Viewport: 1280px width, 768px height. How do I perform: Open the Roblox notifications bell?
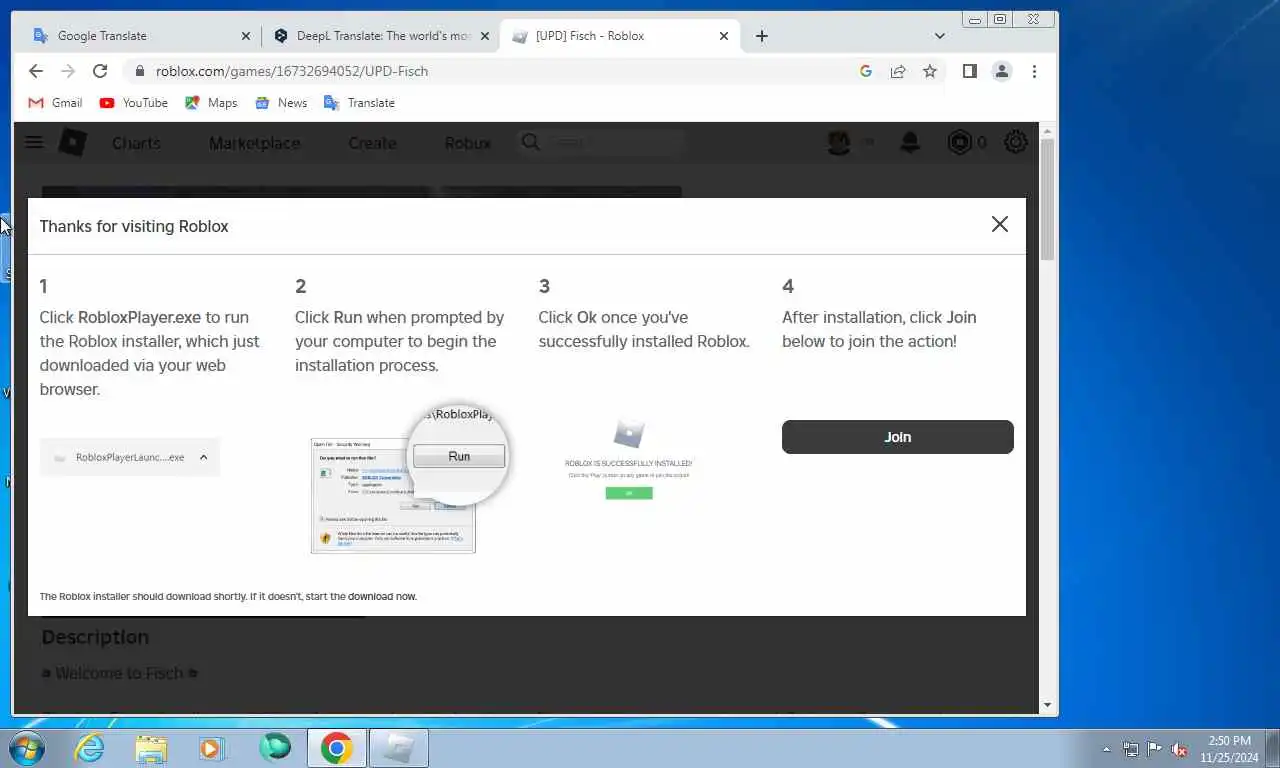click(910, 143)
